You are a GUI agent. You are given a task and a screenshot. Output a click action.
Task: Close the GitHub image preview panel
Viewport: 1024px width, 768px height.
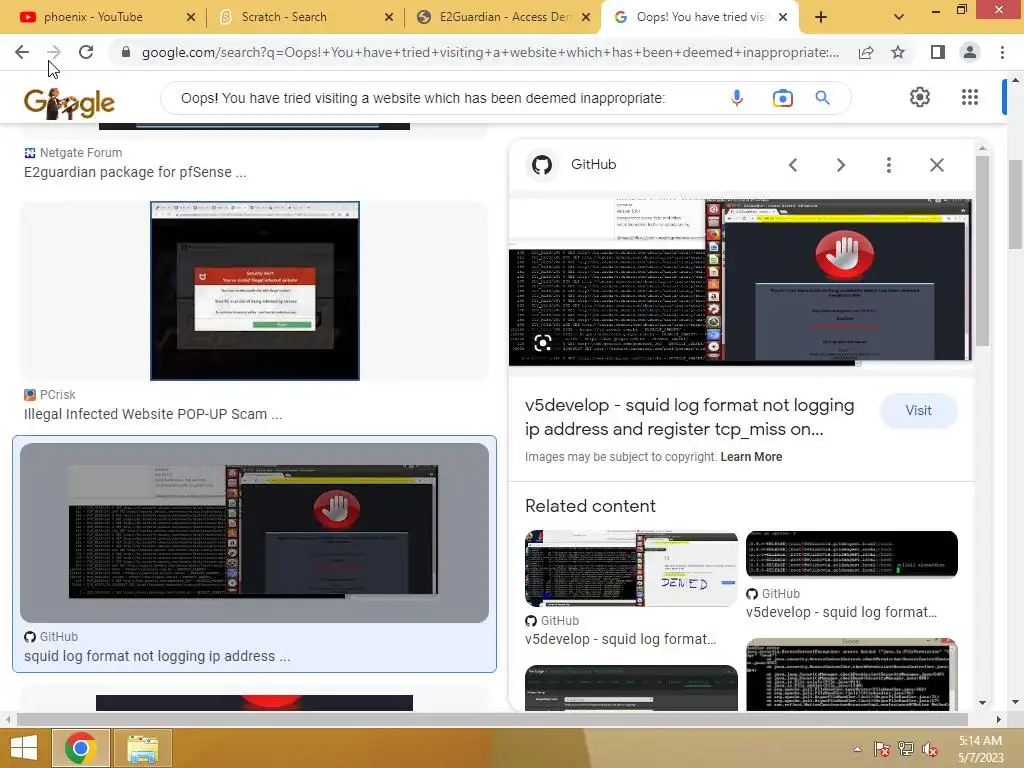click(x=936, y=165)
